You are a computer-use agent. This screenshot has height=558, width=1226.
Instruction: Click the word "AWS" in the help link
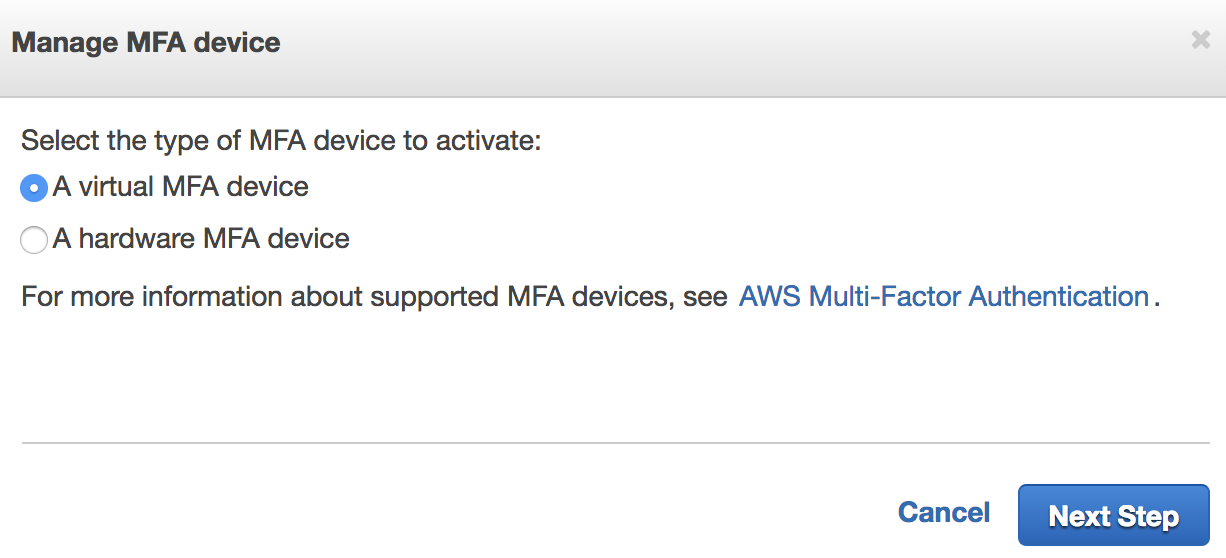point(770,297)
